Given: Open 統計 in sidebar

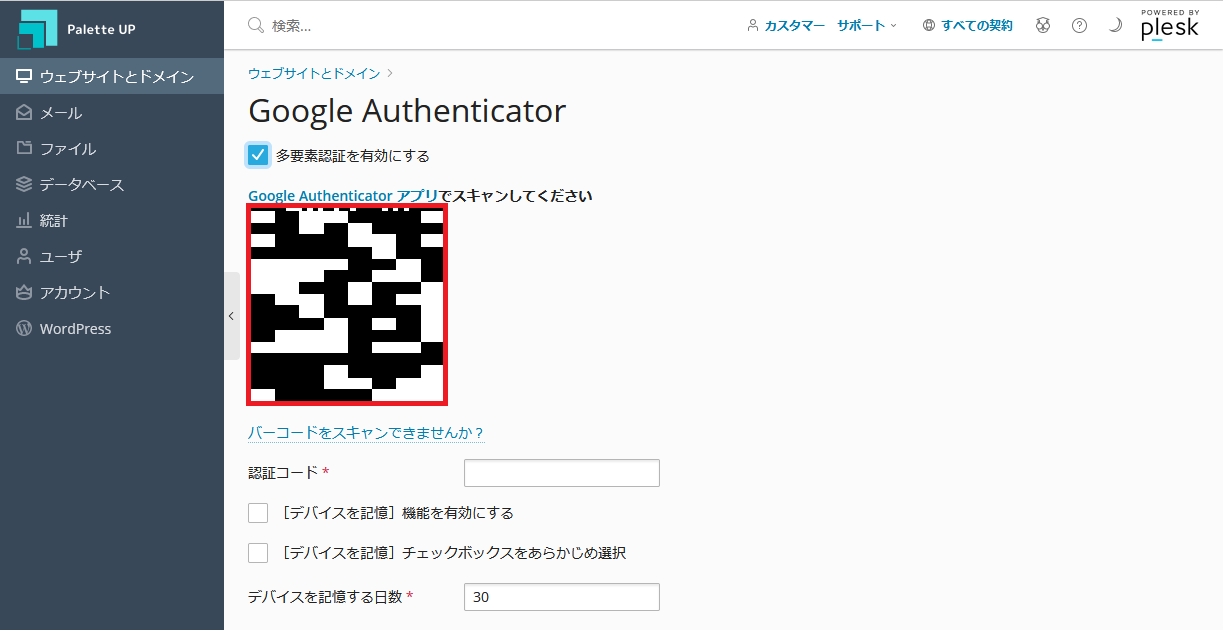Looking at the screenshot, I should [x=112, y=220].
